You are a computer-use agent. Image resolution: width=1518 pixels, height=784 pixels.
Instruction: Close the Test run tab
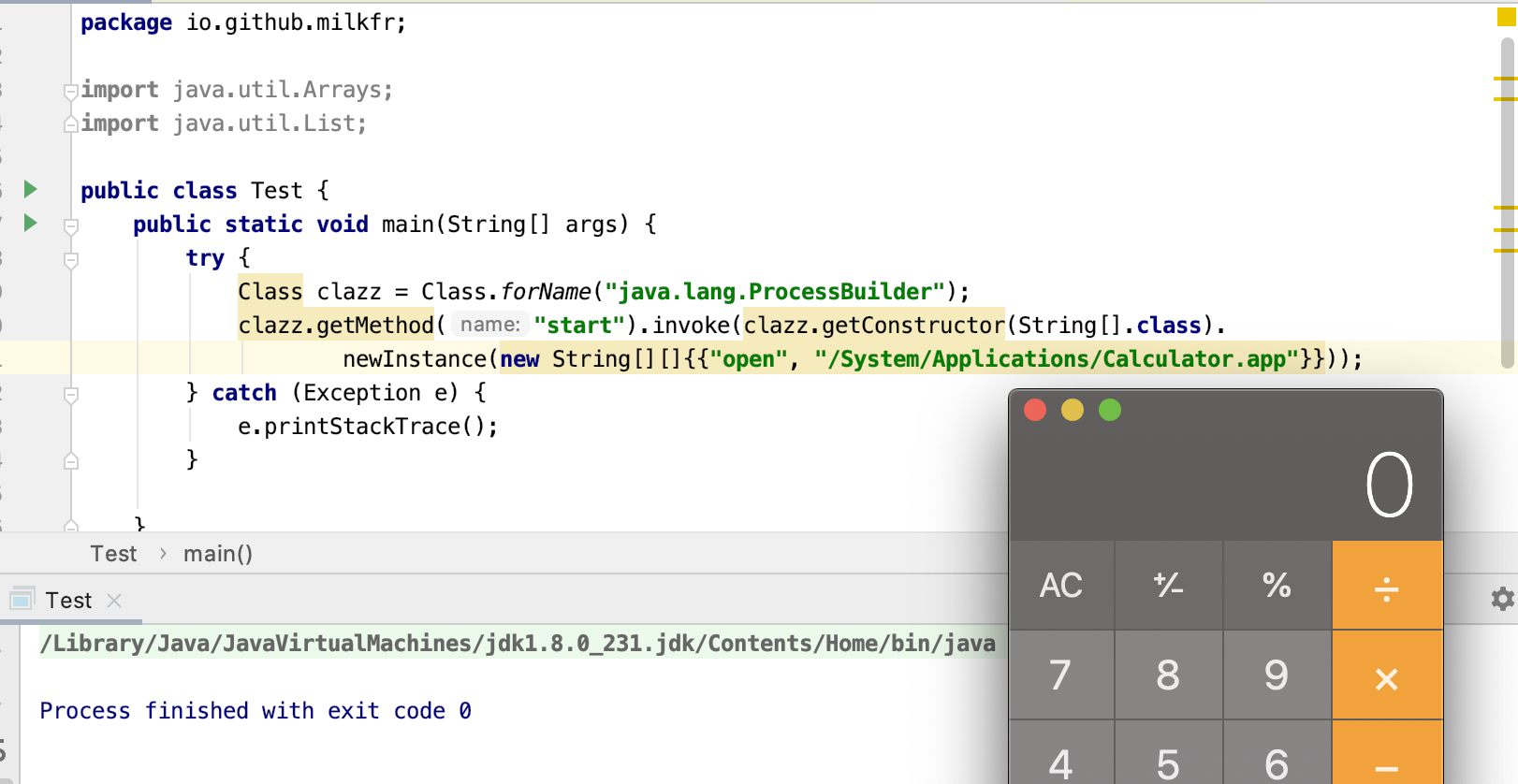coord(114,601)
